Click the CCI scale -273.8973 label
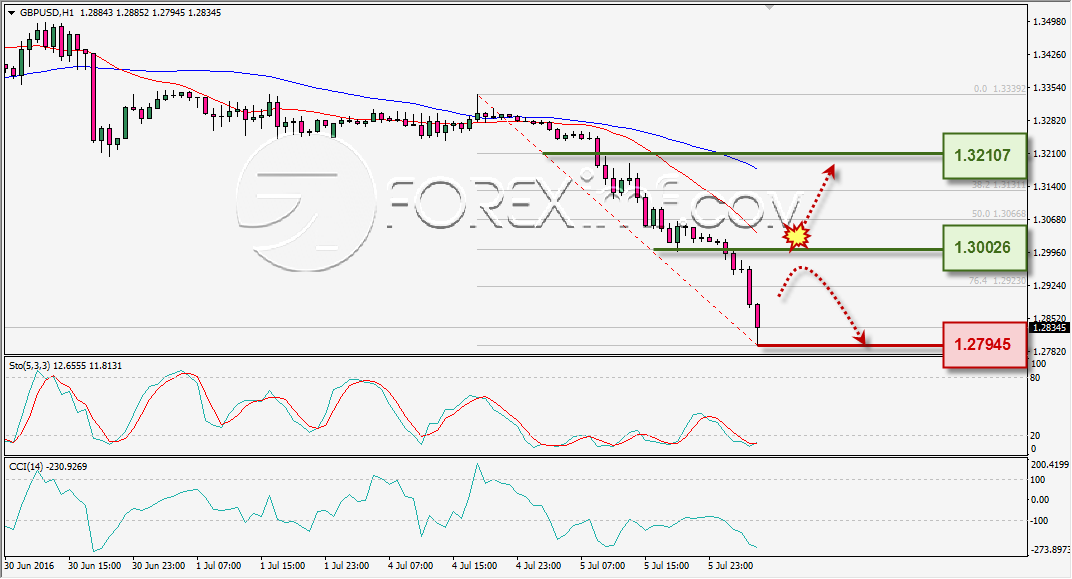The height and width of the screenshot is (579, 1072). tap(1050, 549)
